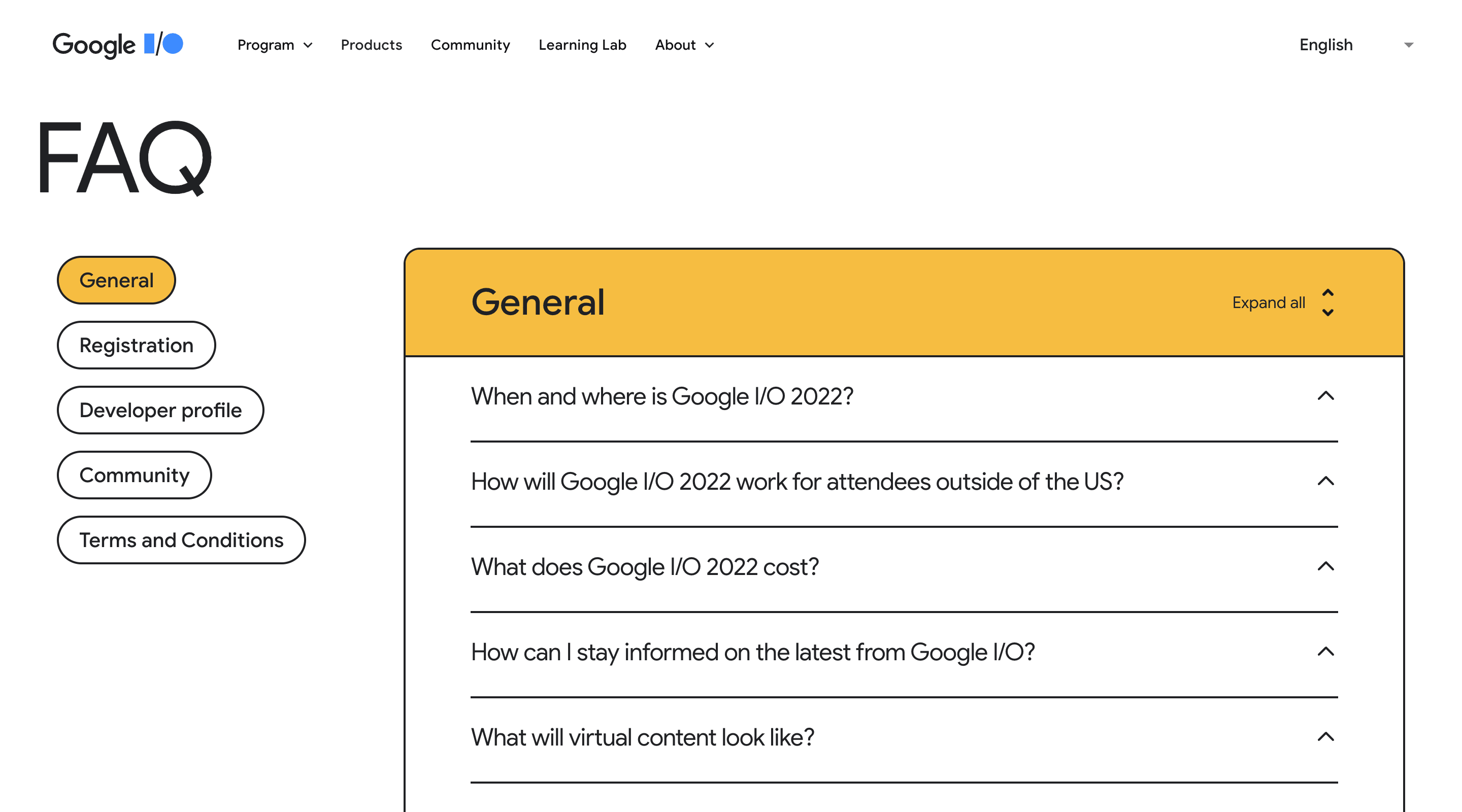Collapse the first FAQ question
Image resolution: width=1462 pixels, height=812 pixels.
[1325, 395]
